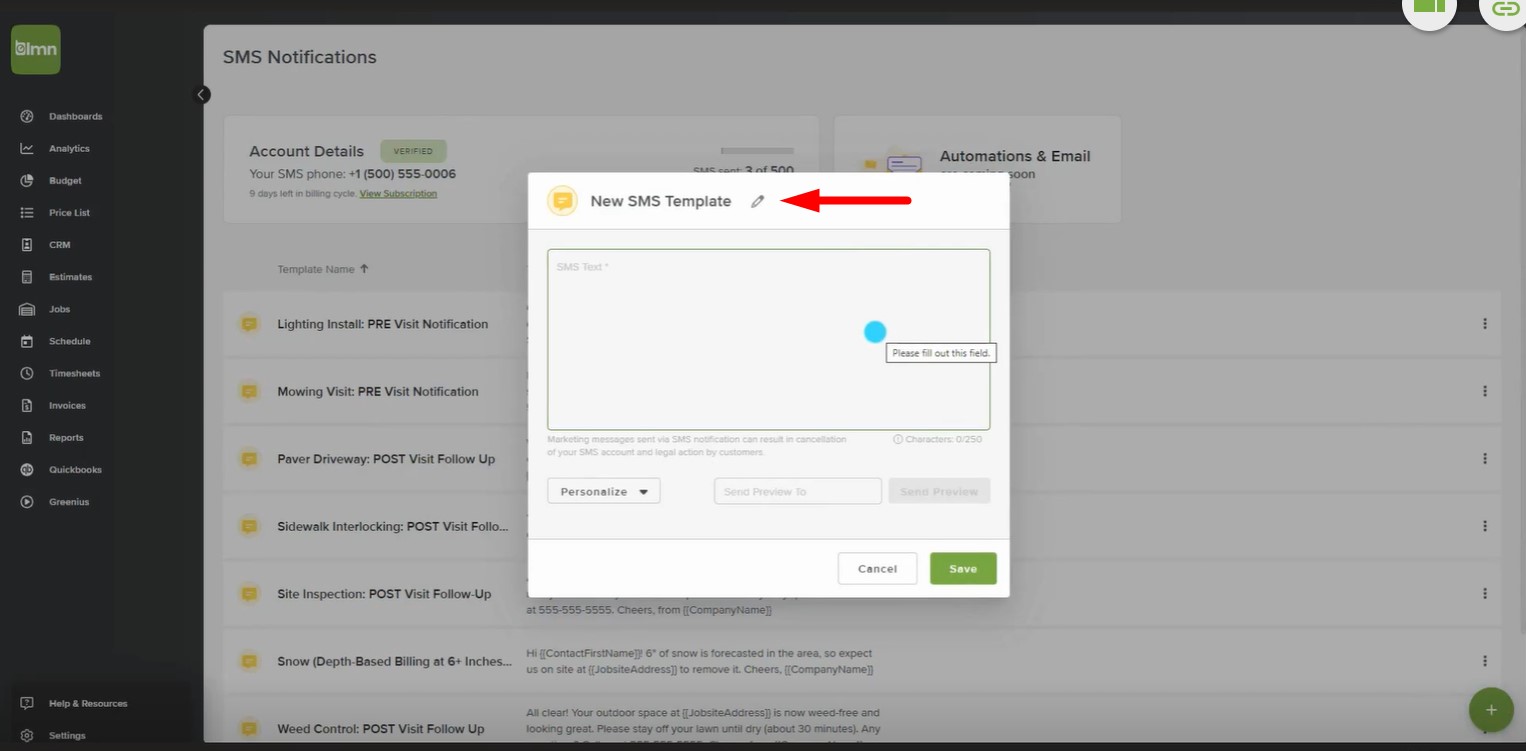Open options menu for Lighting Install template
1526x751 pixels.
click(1485, 324)
